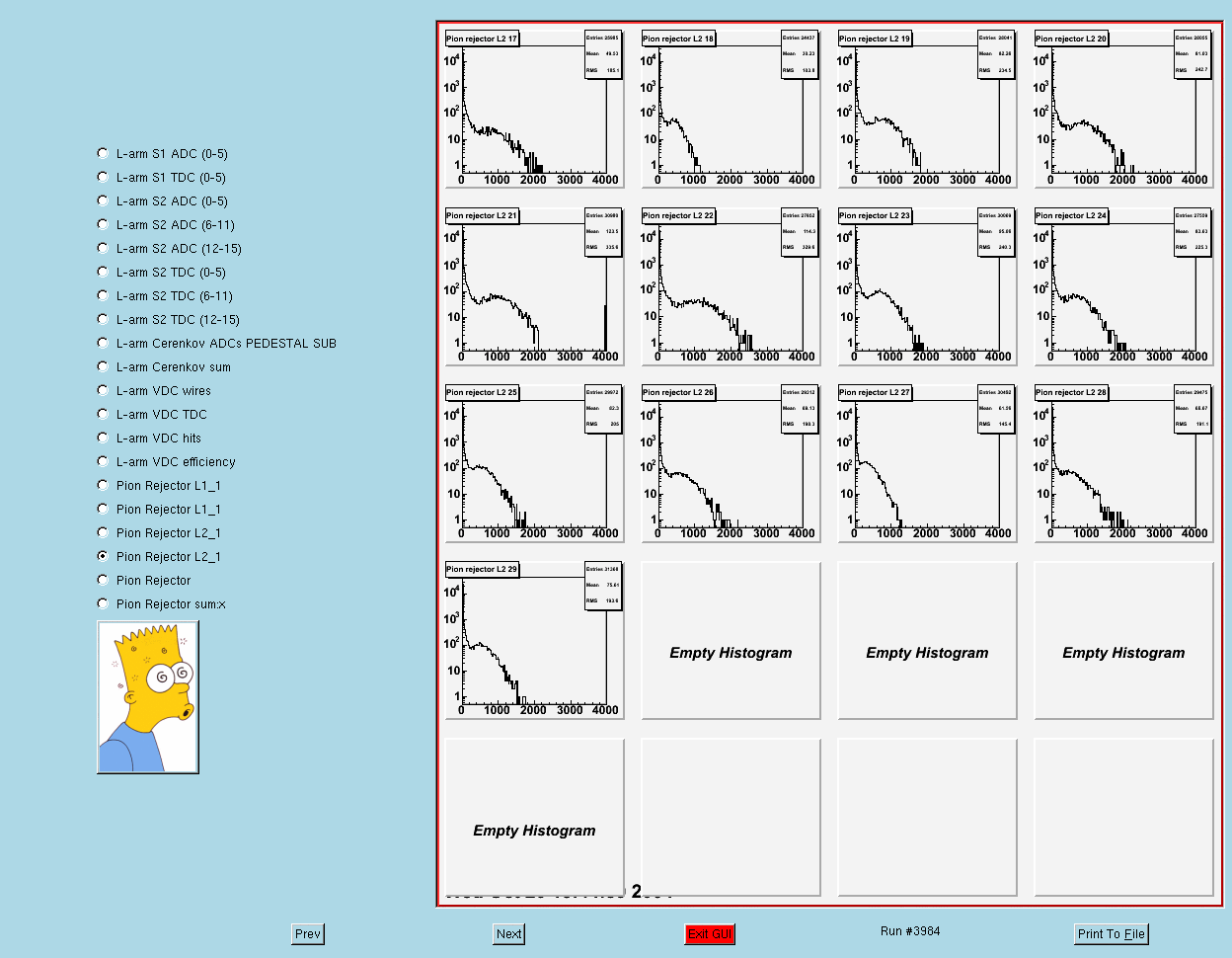Select statistics box of L2 24 histogram
This screenshot has height=958, width=1232.
pos(1193,231)
